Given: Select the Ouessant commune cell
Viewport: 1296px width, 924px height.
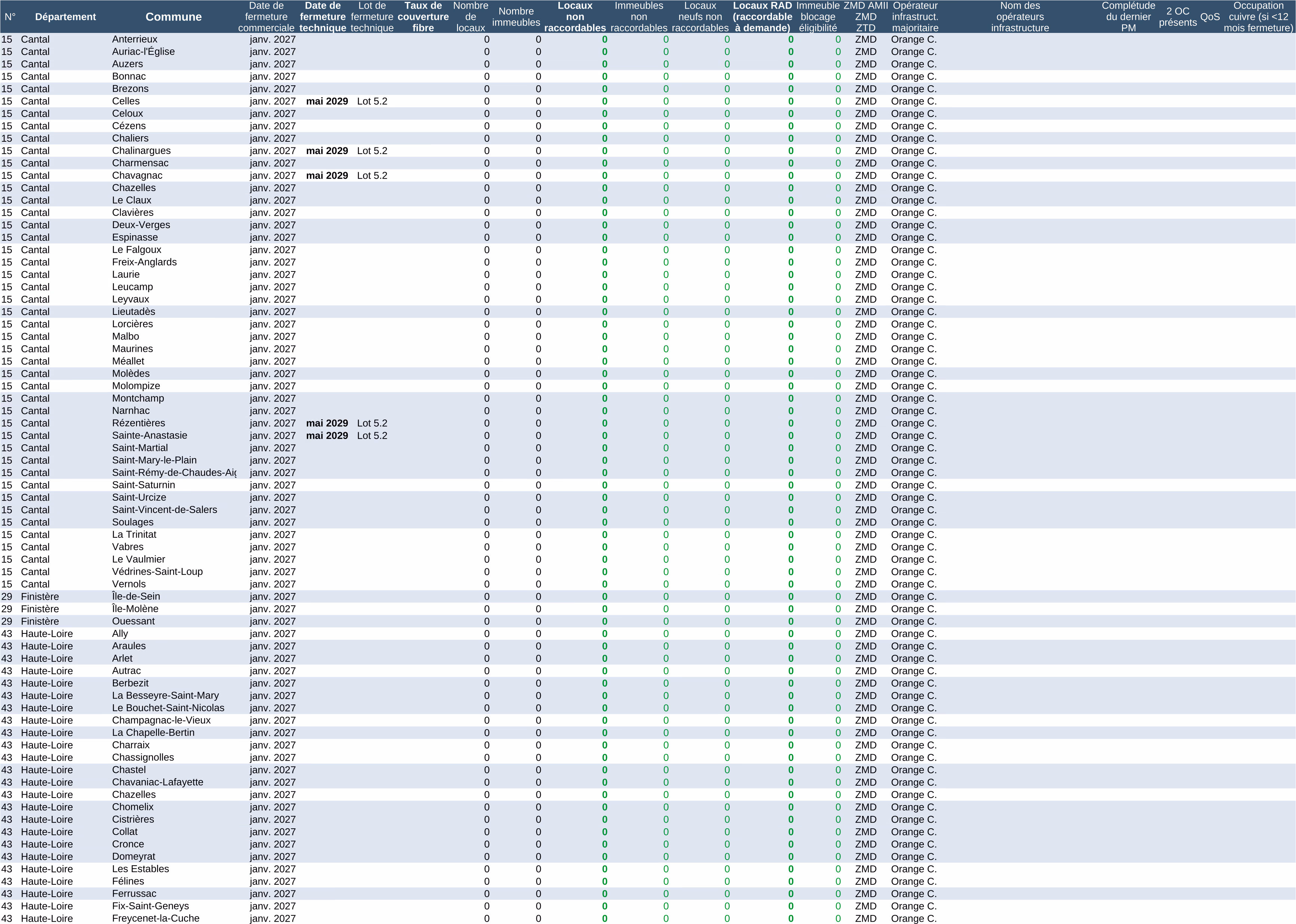Looking at the screenshot, I should [133, 621].
